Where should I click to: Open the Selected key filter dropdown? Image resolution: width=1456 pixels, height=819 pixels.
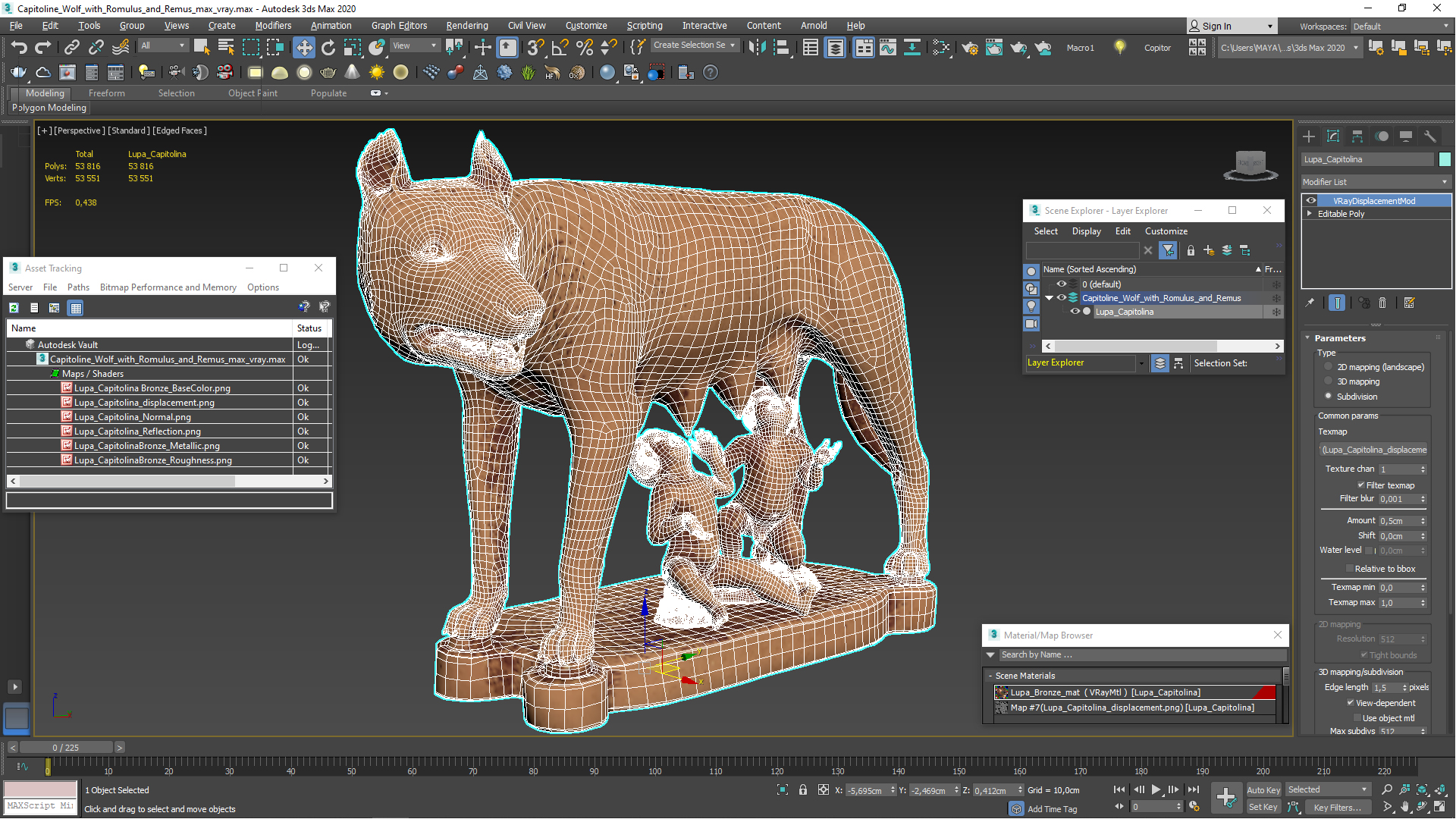tap(1328, 789)
